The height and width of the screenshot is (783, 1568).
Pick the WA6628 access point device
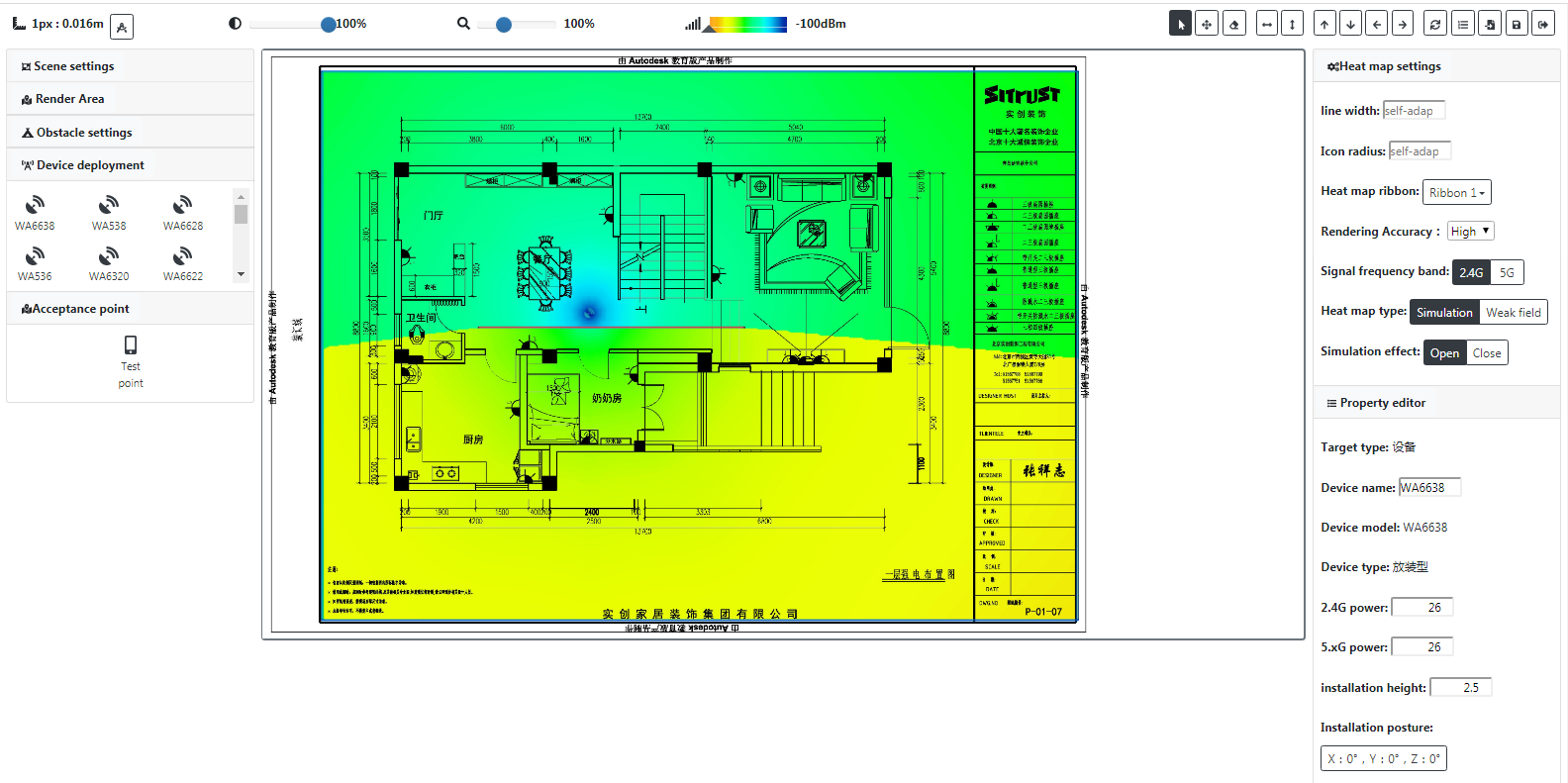coord(183,213)
